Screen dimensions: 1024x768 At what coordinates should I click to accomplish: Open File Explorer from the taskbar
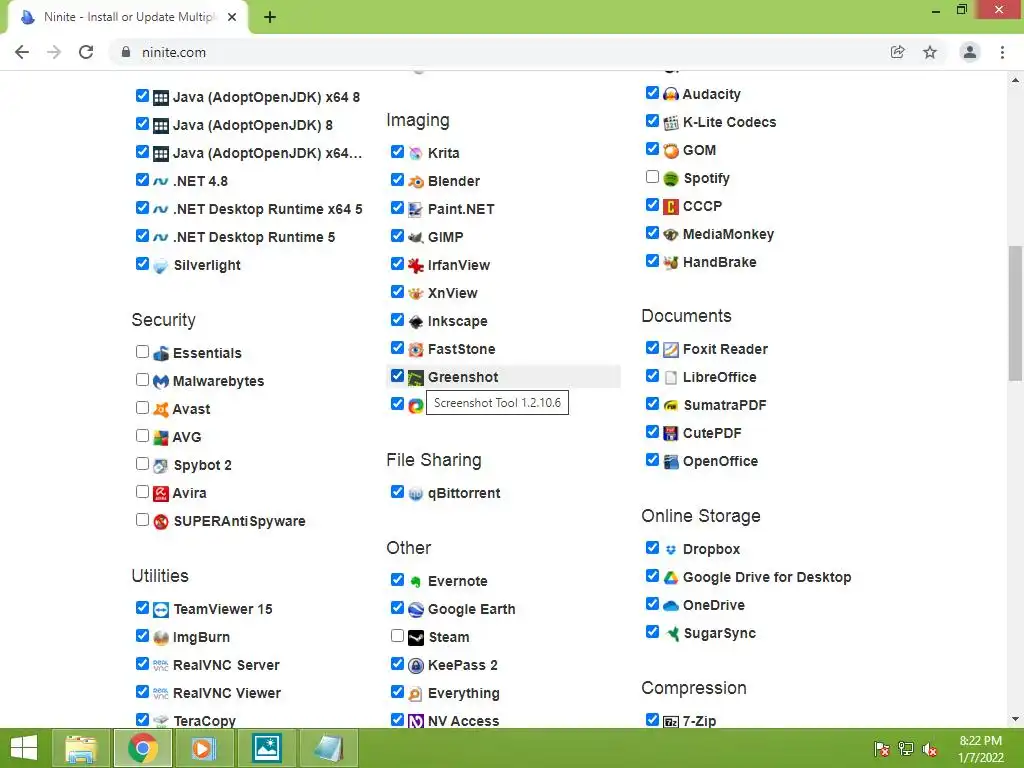point(80,748)
